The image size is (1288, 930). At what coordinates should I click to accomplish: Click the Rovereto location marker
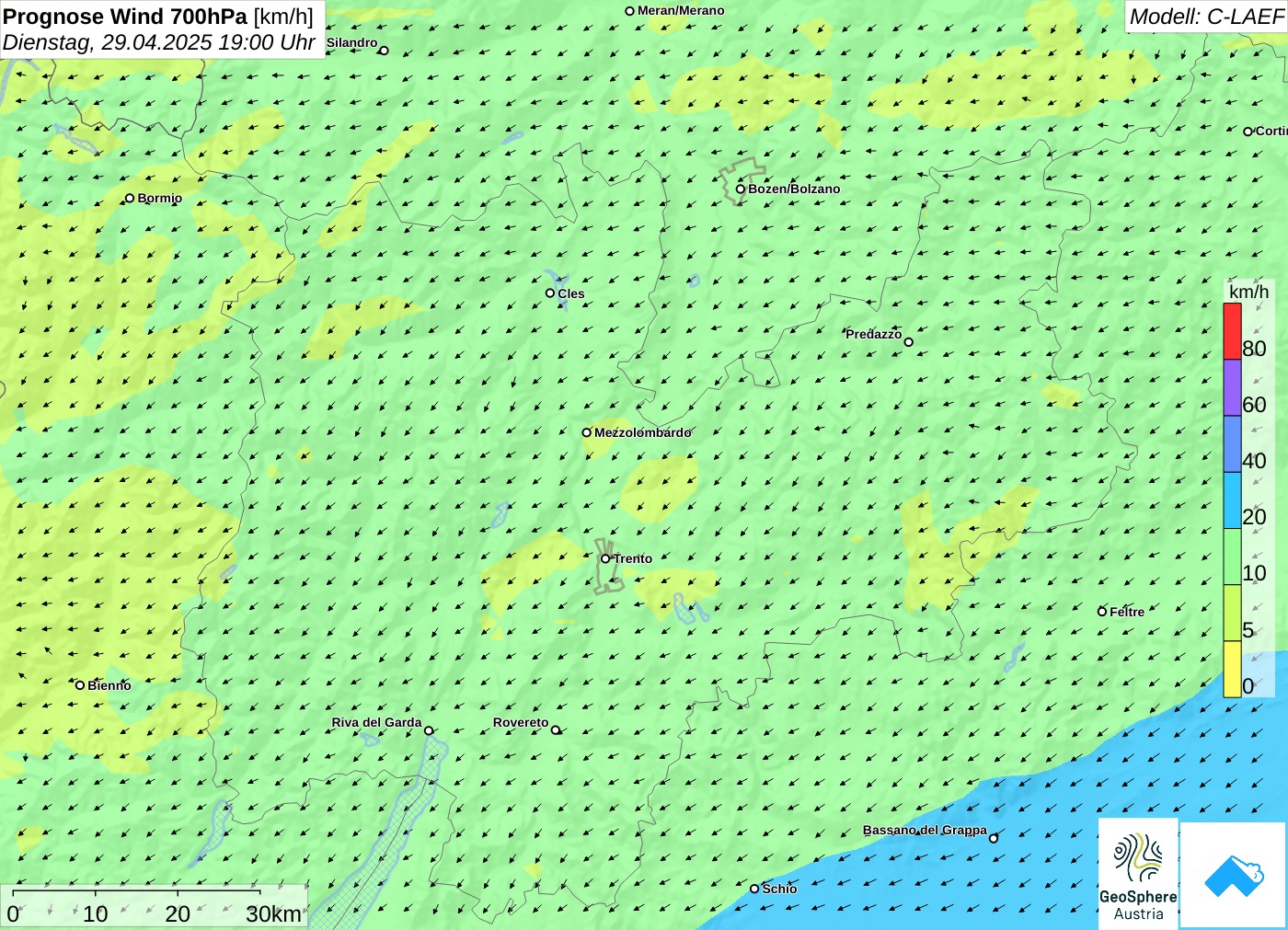point(555,730)
